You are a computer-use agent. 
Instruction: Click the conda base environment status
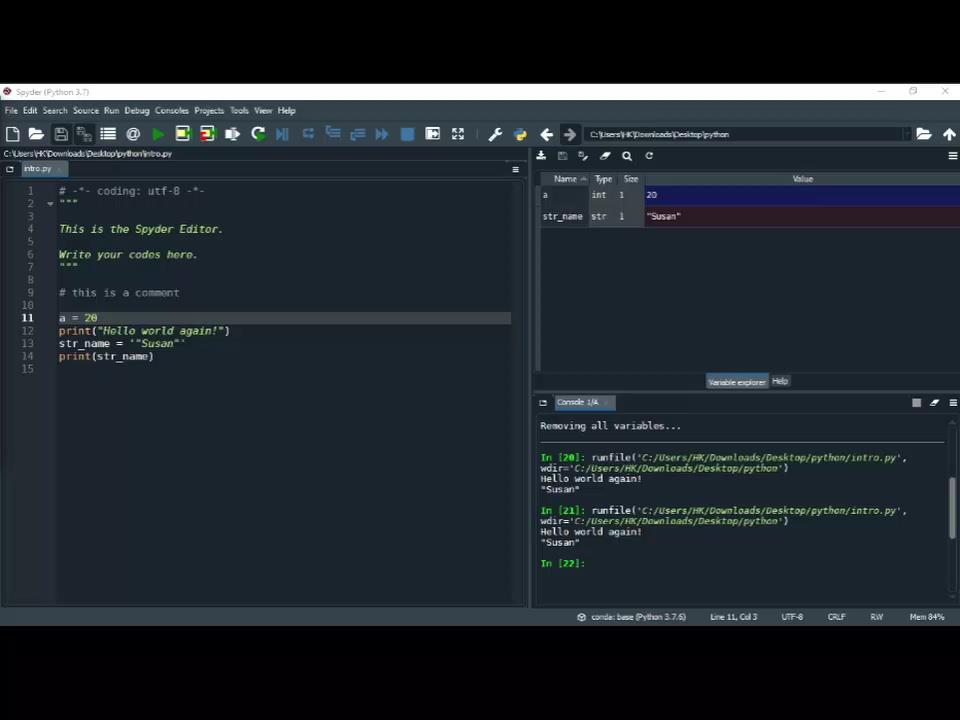point(631,617)
